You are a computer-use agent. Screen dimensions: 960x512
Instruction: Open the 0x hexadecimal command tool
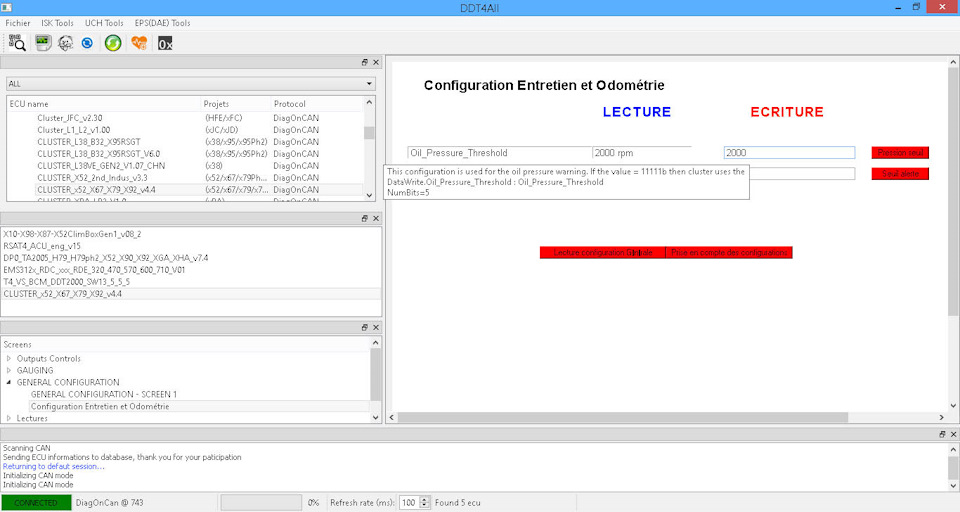pyautogui.click(x=165, y=43)
